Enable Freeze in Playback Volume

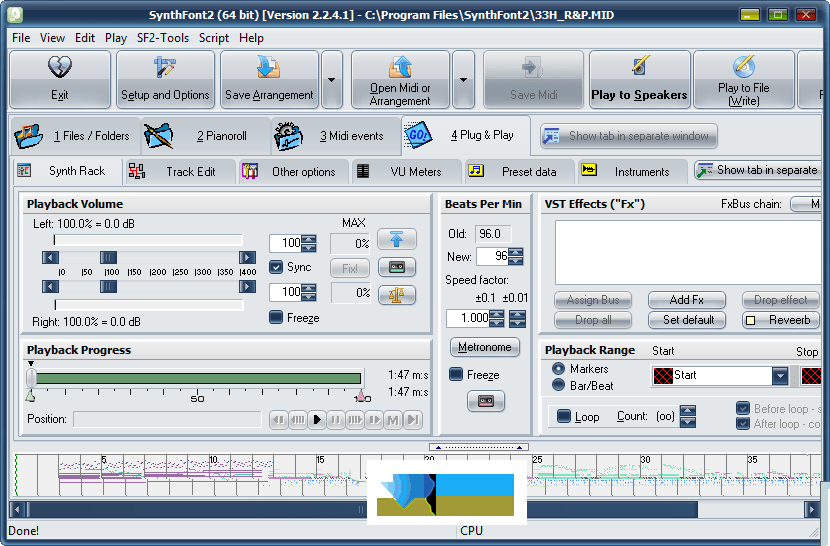pos(276,317)
